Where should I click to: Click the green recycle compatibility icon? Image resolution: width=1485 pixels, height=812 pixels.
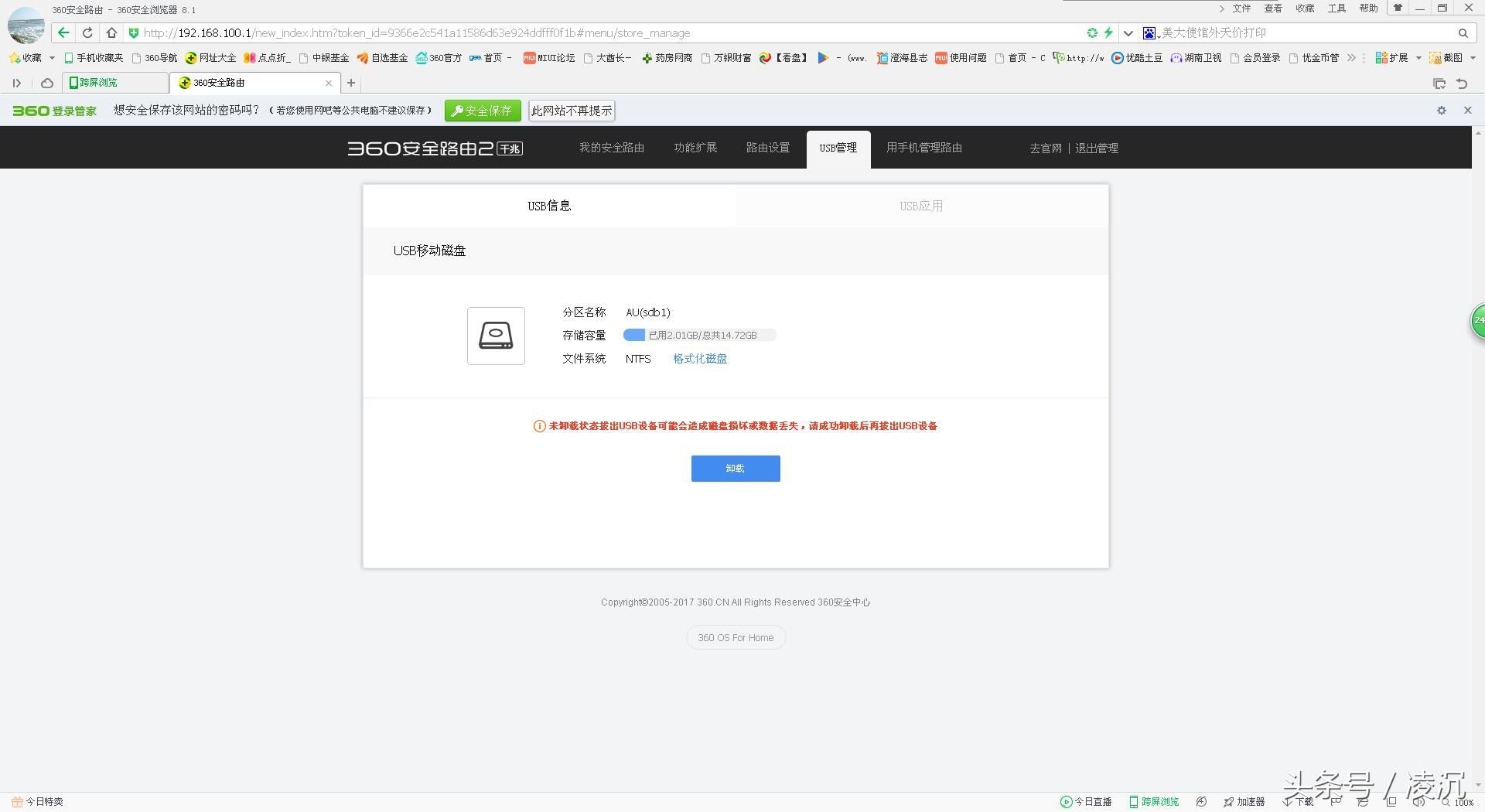(x=1092, y=32)
